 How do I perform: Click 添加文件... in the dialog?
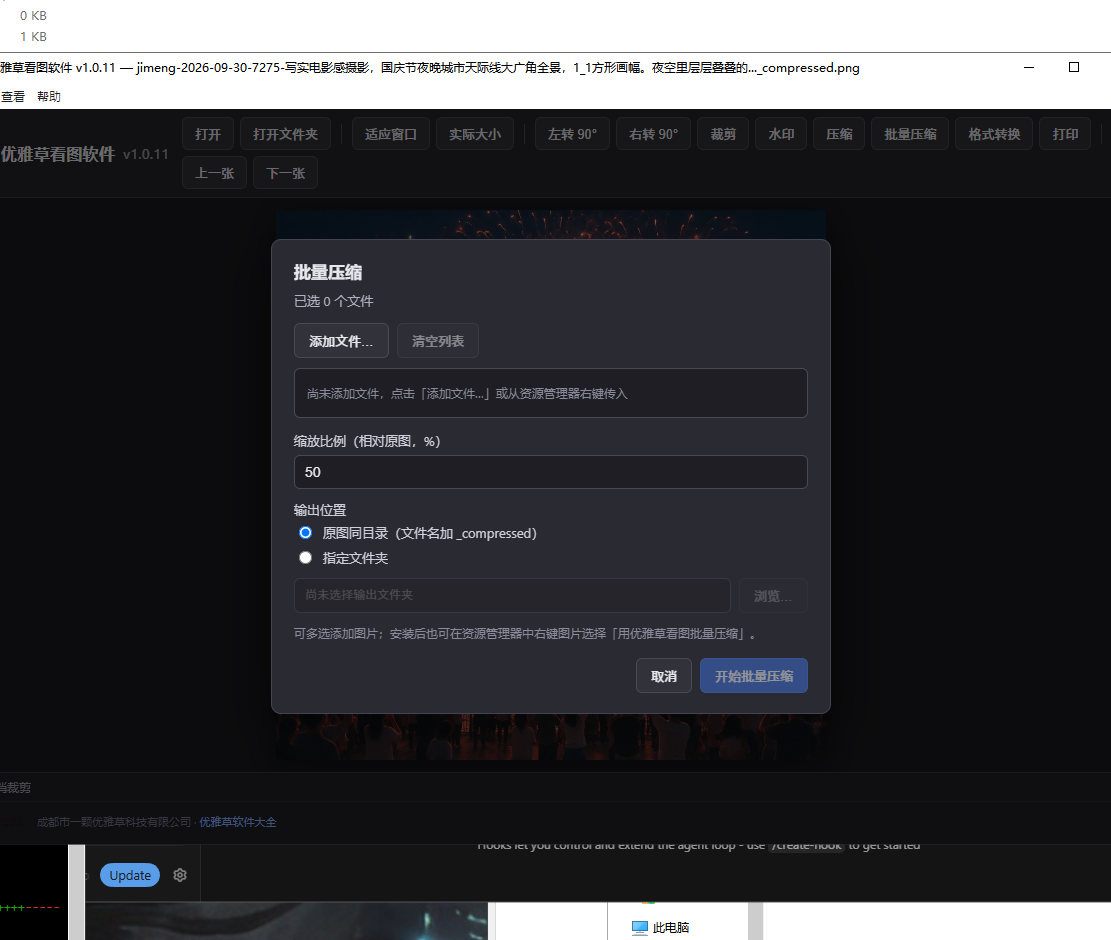click(x=341, y=341)
